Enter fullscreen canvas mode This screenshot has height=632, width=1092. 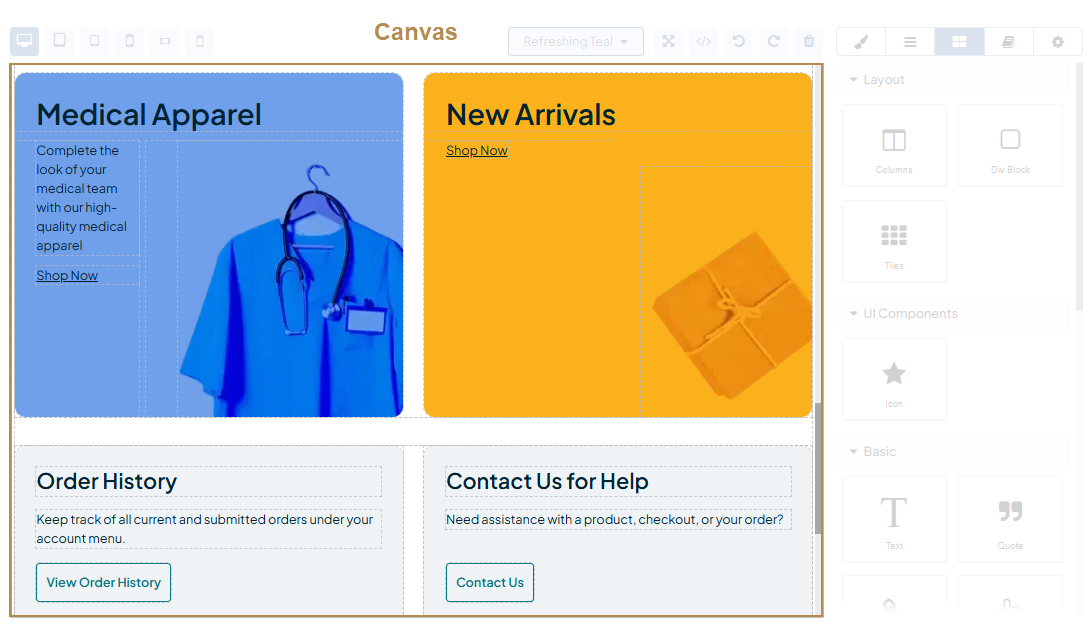(668, 41)
